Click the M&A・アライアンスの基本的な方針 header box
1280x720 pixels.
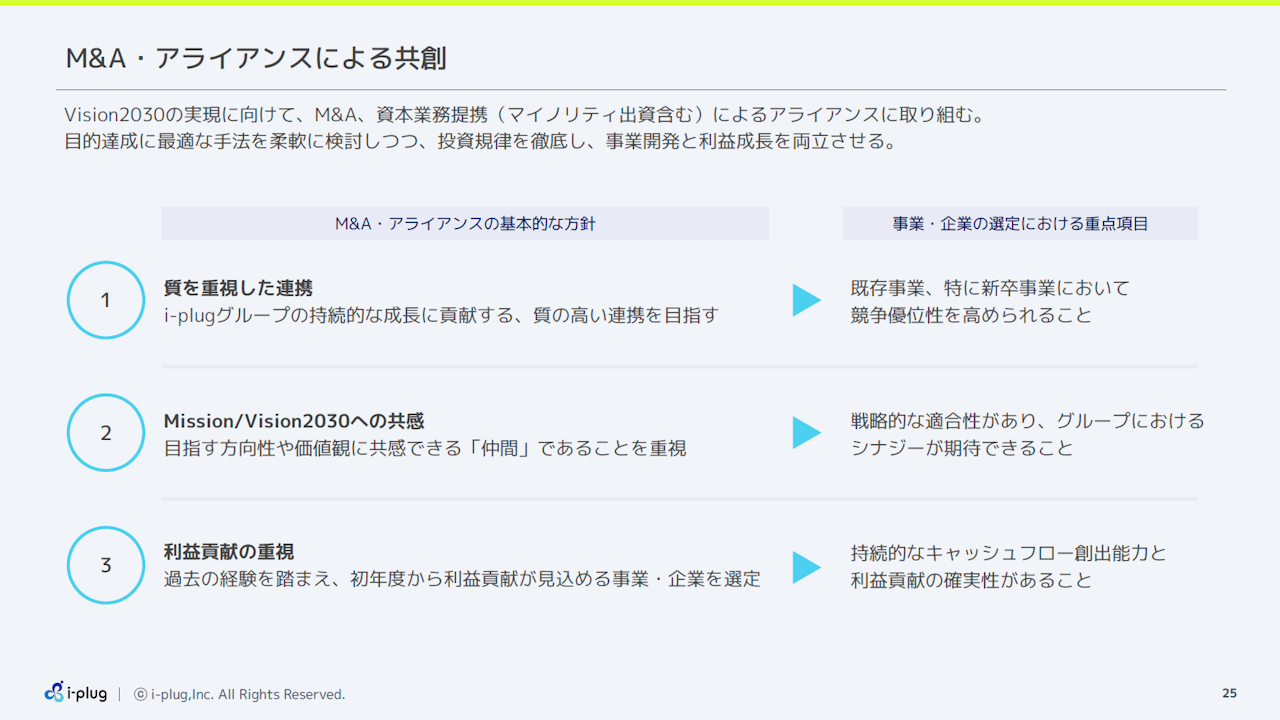coord(465,224)
